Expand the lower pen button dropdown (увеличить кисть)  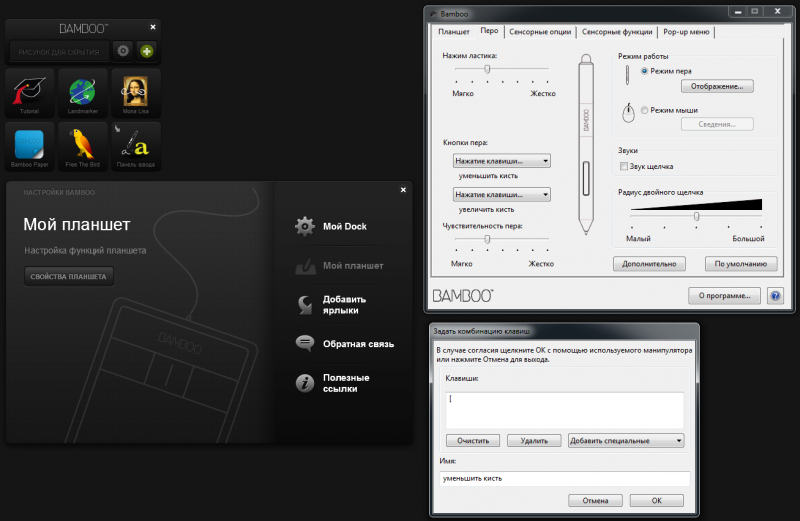coord(502,194)
